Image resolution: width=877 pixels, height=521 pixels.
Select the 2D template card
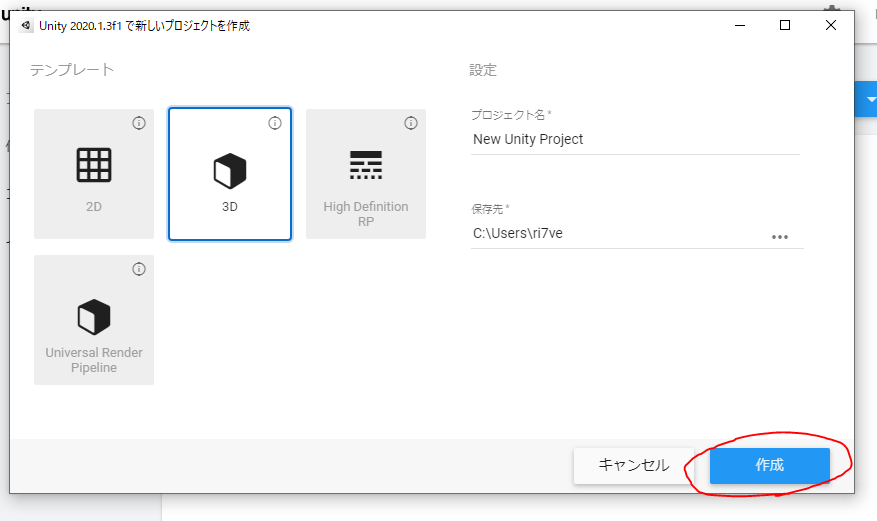[x=94, y=174]
